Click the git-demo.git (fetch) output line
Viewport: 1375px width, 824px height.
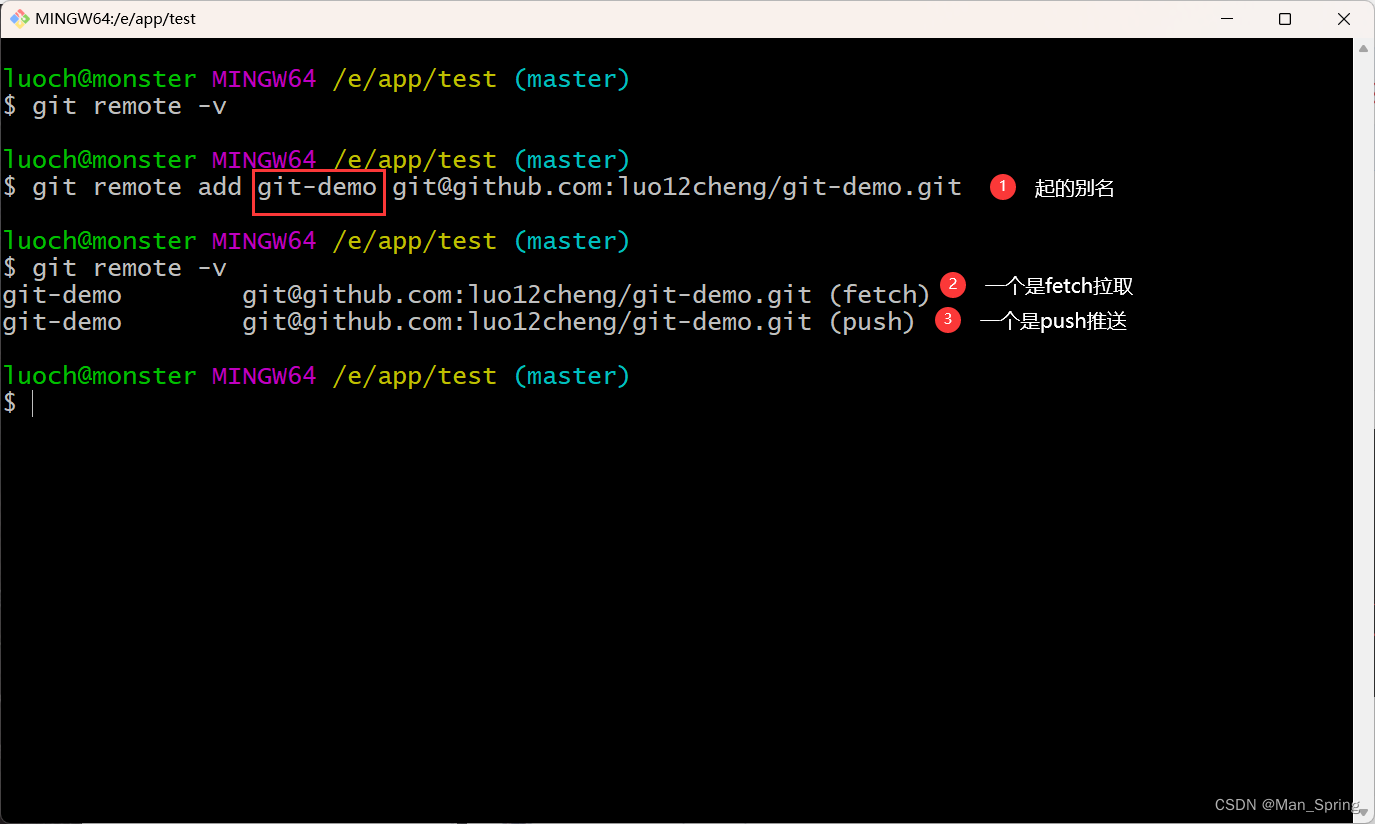(466, 295)
